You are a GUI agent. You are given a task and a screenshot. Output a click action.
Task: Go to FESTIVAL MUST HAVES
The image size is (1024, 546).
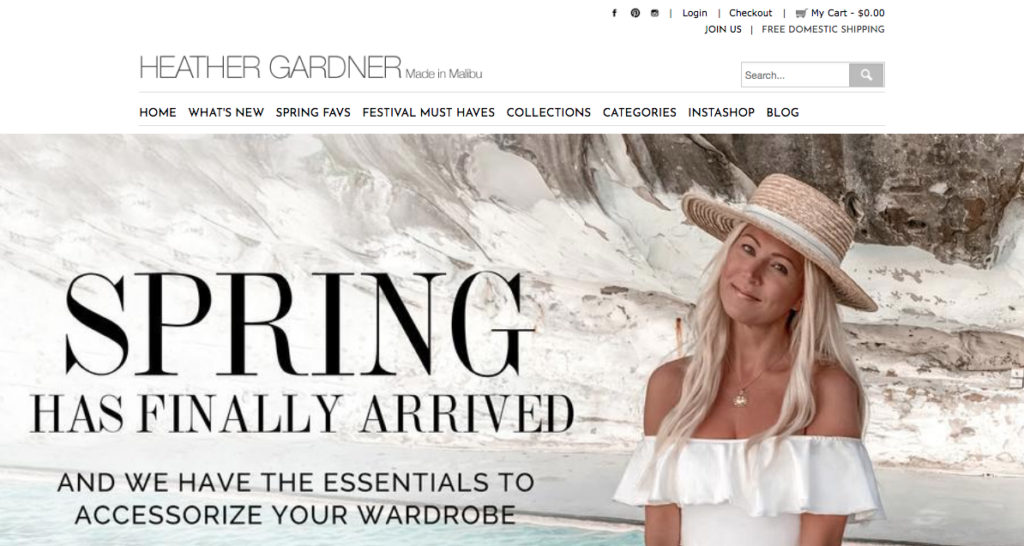pos(428,112)
